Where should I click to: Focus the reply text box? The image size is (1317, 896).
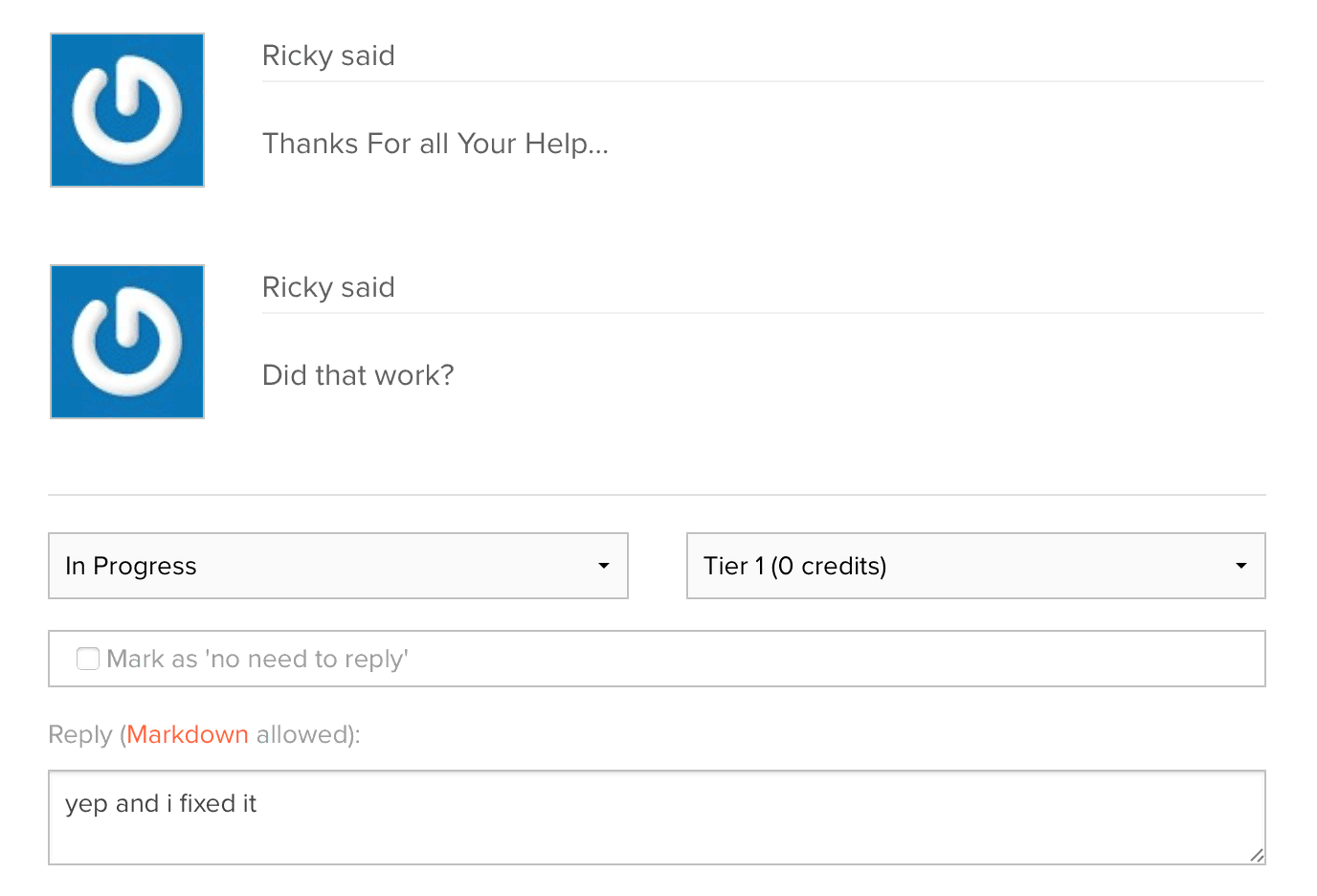(x=657, y=831)
